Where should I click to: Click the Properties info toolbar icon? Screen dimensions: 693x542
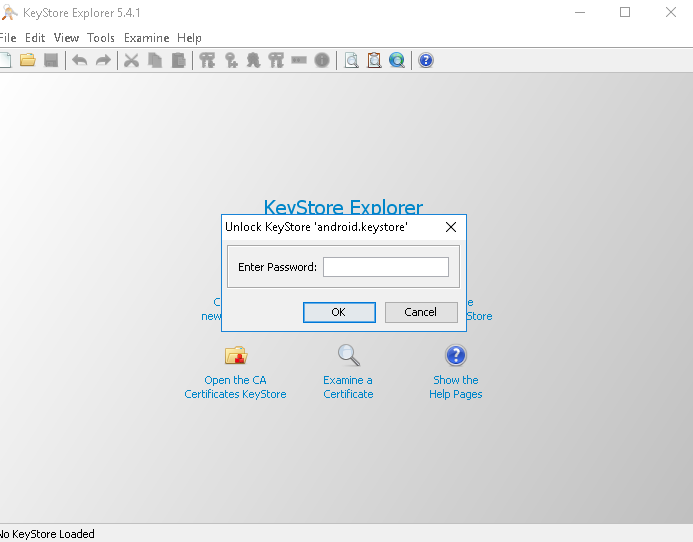322,60
